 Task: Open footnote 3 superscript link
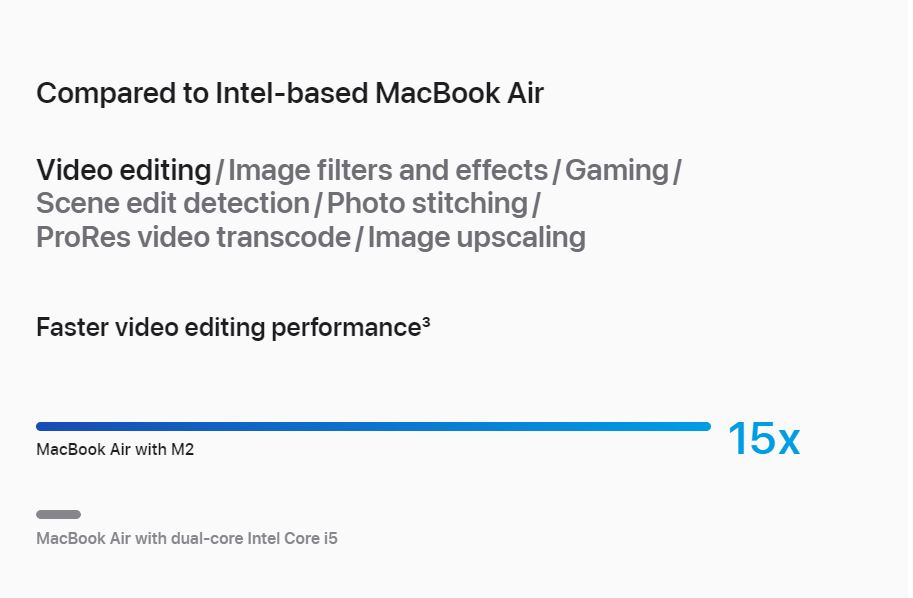[426, 321]
